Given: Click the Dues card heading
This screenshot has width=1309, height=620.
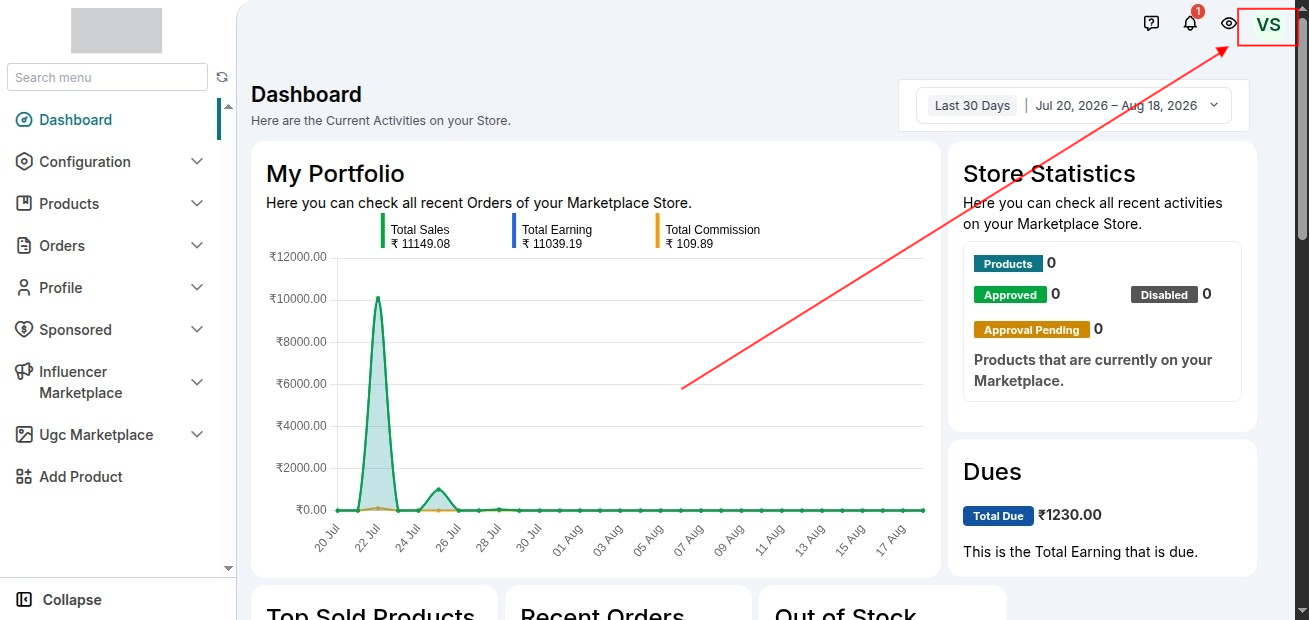Looking at the screenshot, I should pyautogui.click(x=992, y=472).
